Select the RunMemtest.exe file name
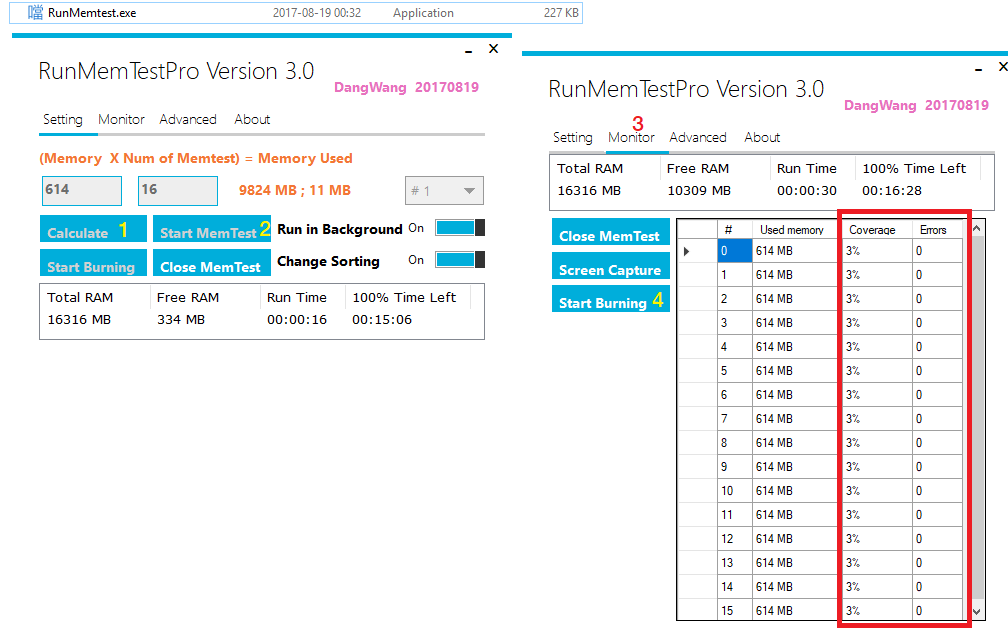The height and width of the screenshot is (639, 1008). click(92, 13)
